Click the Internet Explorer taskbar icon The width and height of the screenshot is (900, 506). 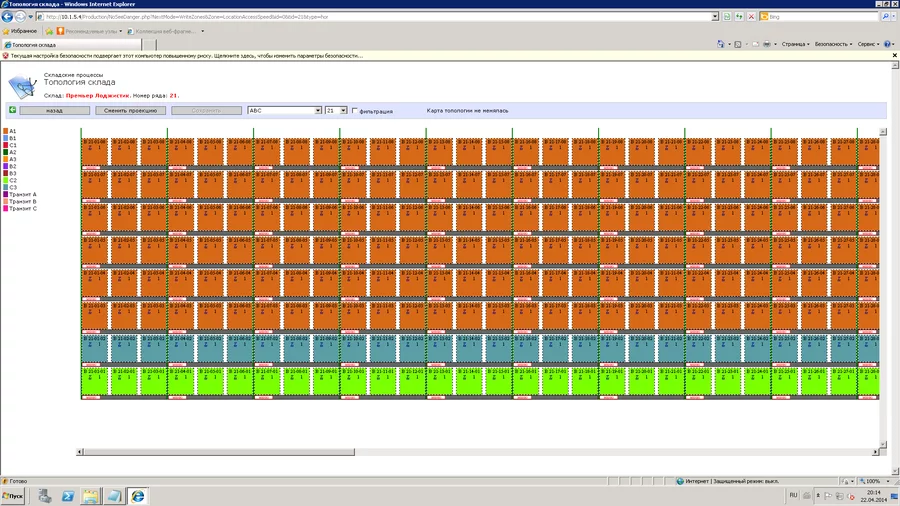point(138,496)
